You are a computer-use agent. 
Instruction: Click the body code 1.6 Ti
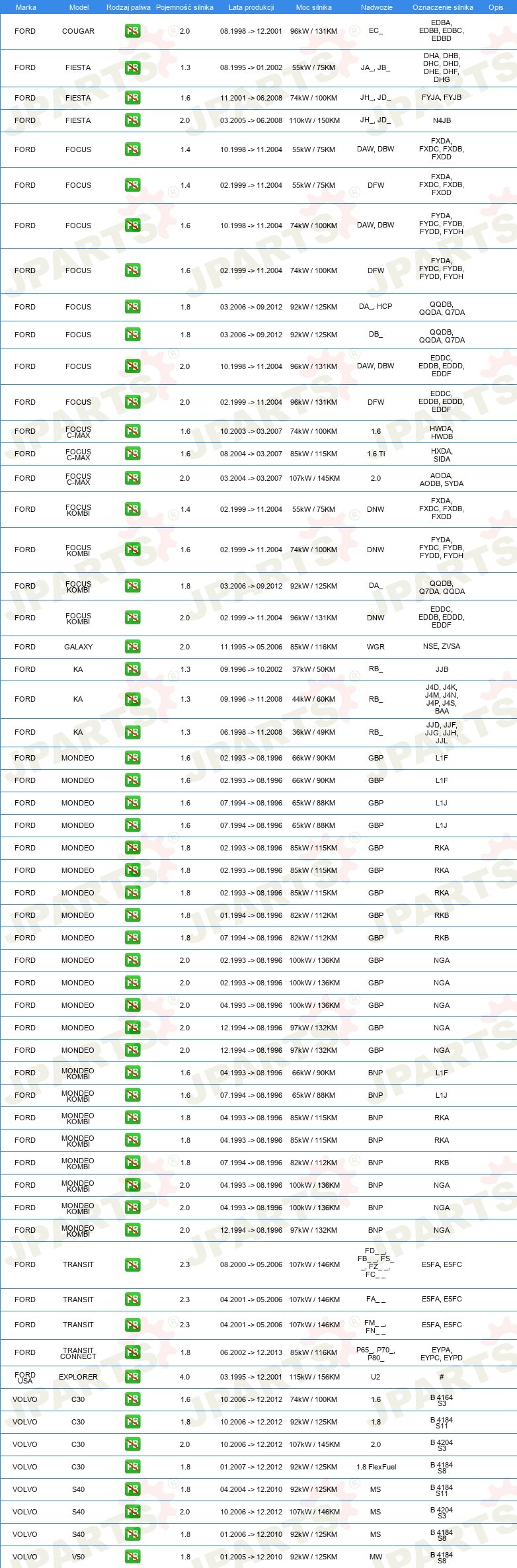coord(376,454)
